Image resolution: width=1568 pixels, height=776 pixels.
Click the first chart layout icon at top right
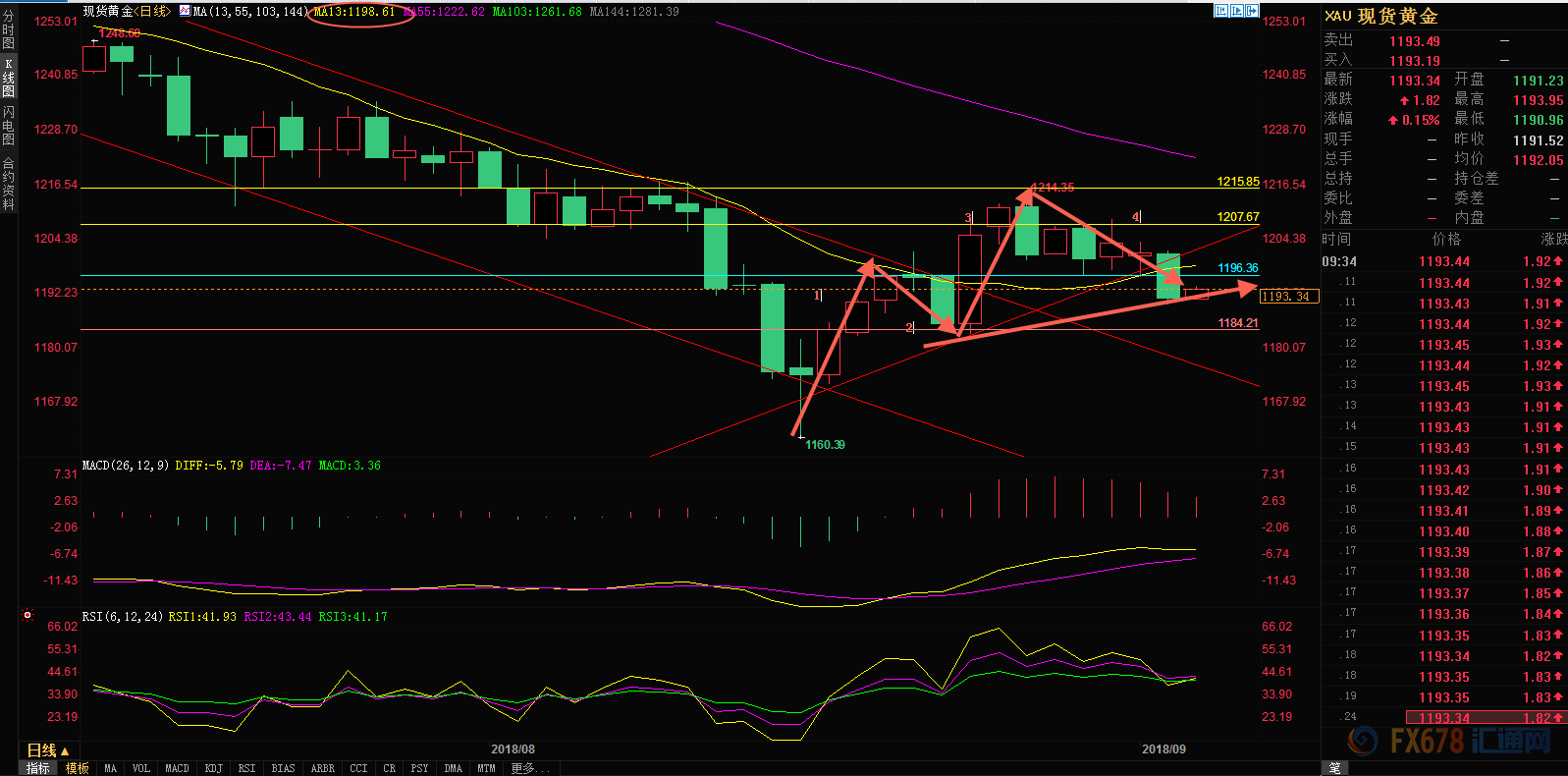(x=1220, y=11)
